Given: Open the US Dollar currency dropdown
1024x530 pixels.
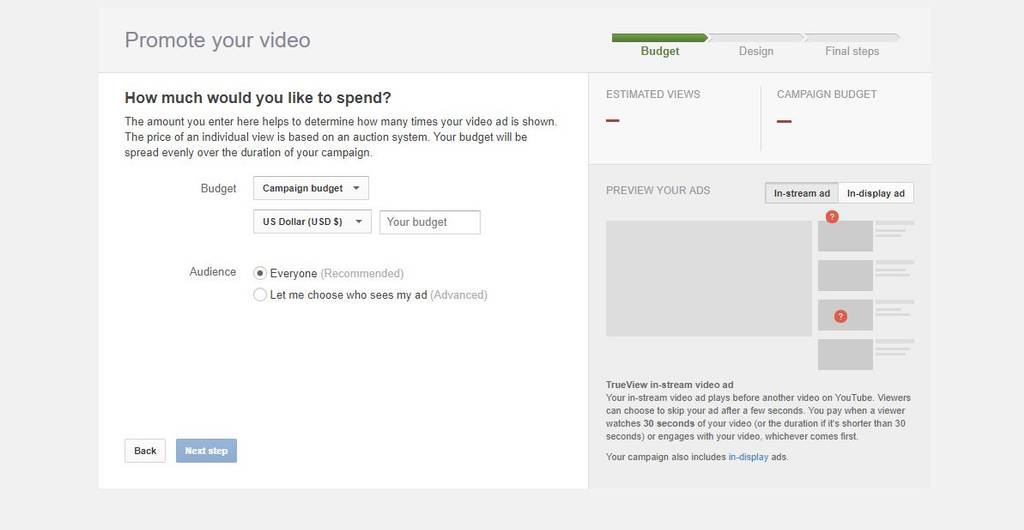Looking at the screenshot, I should (x=312, y=221).
